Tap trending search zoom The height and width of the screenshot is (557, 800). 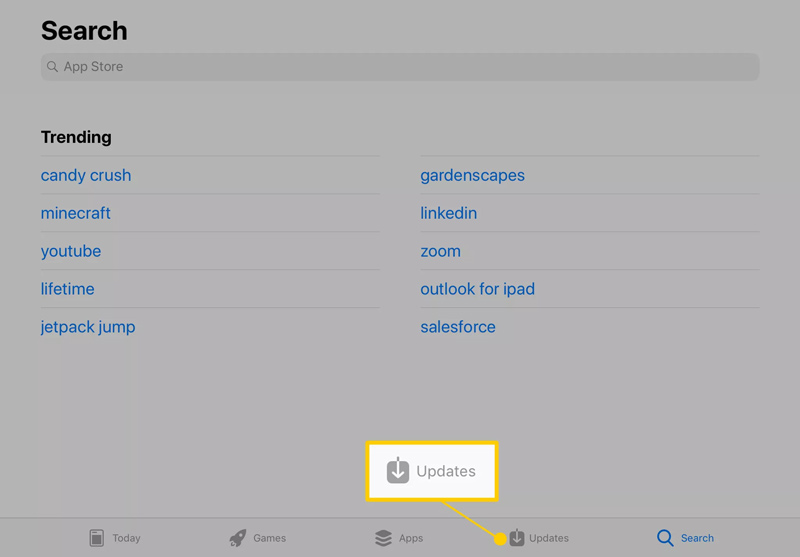[x=440, y=251]
